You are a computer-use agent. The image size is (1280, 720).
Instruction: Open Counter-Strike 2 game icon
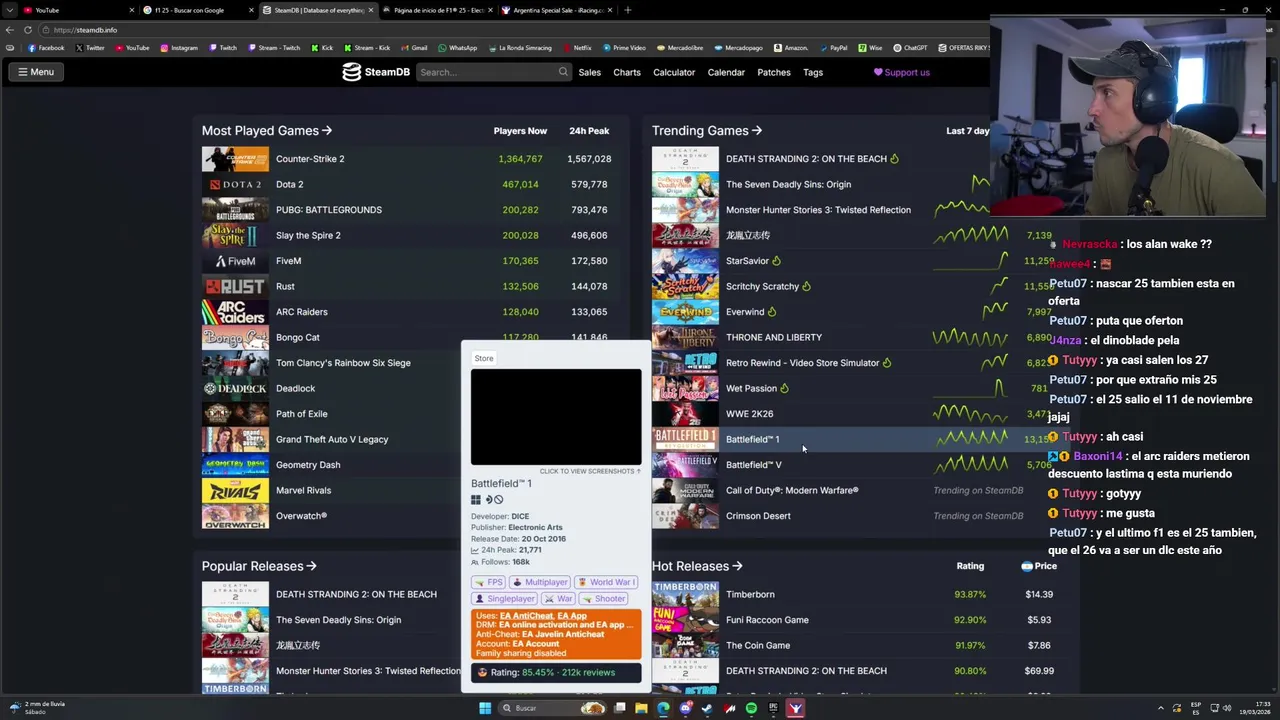coord(235,159)
